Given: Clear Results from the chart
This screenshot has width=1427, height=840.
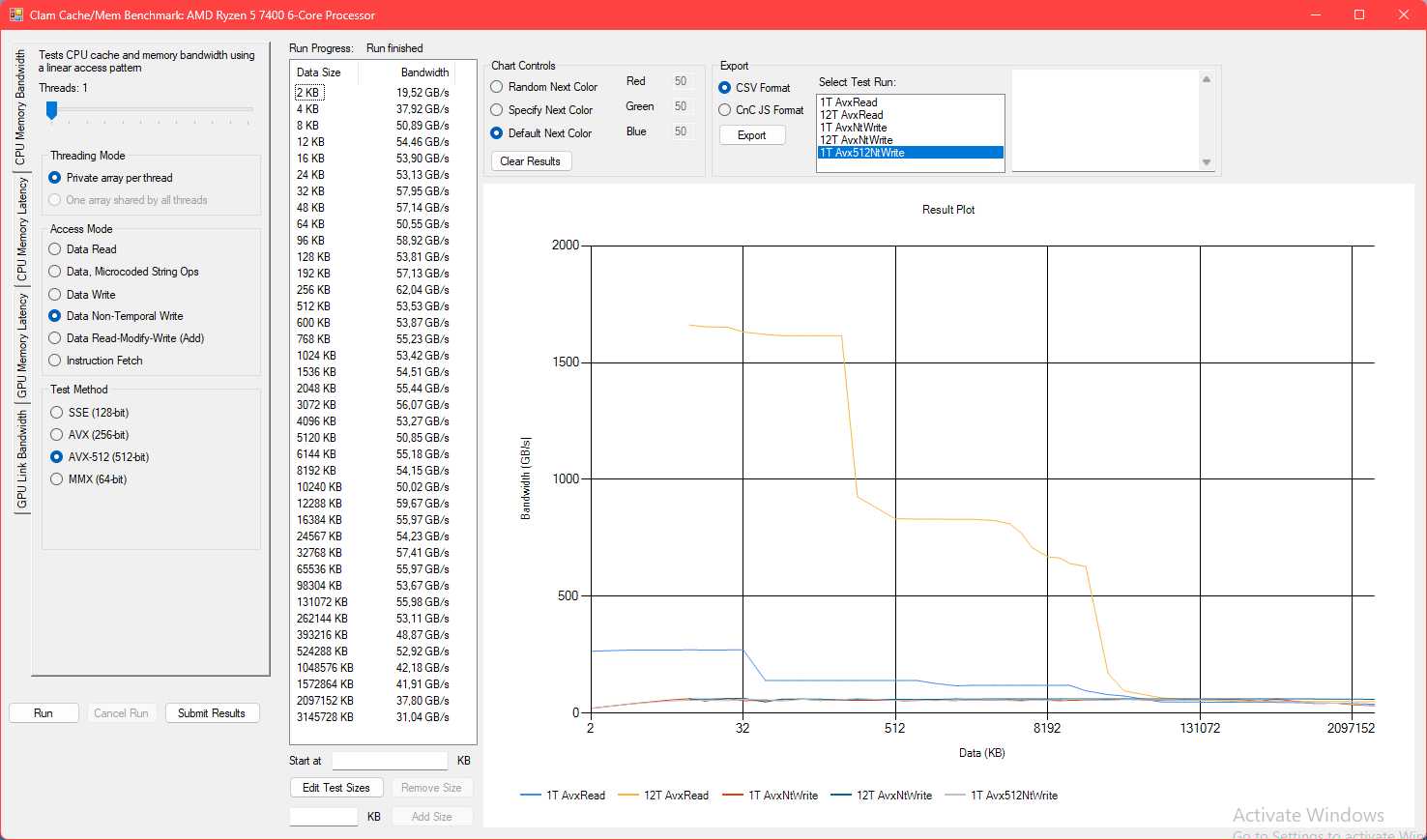Looking at the screenshot, I should (530, 161).
